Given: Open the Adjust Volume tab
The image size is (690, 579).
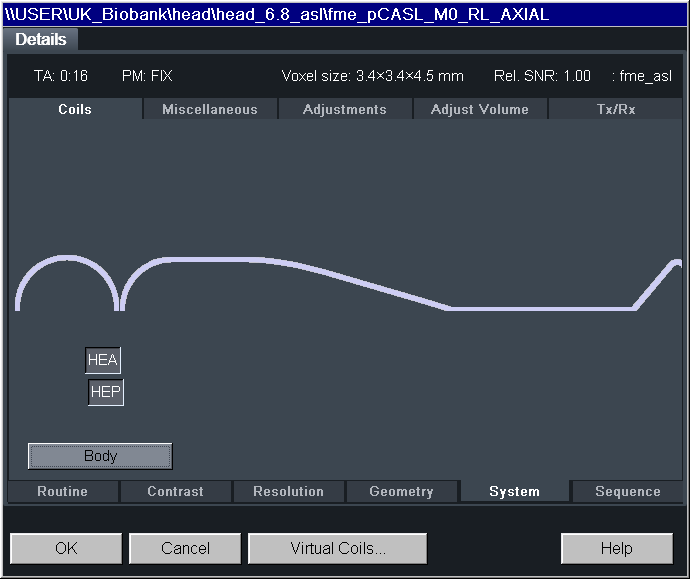Looking at the screenshot, I should 480,109.
